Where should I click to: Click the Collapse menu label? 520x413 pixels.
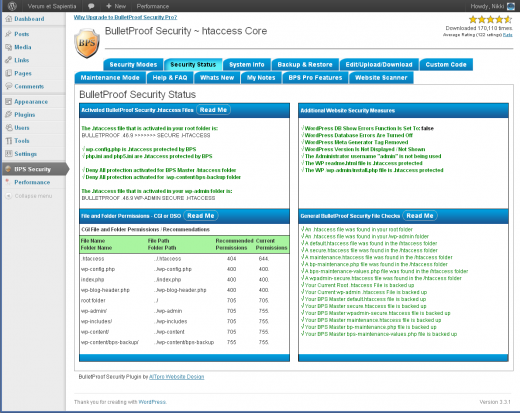coord(33,196)
